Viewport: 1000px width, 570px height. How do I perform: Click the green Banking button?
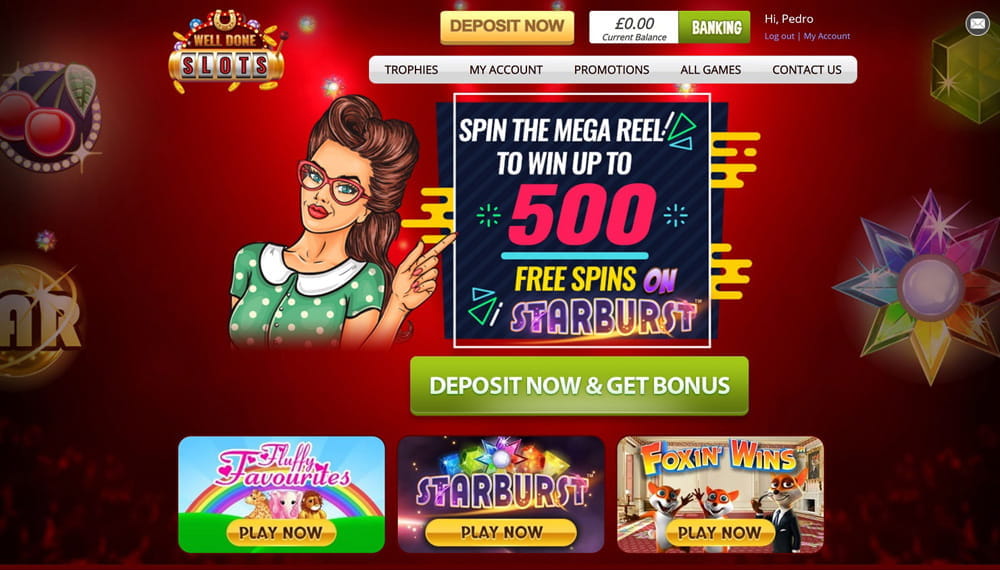coord(715,27)
